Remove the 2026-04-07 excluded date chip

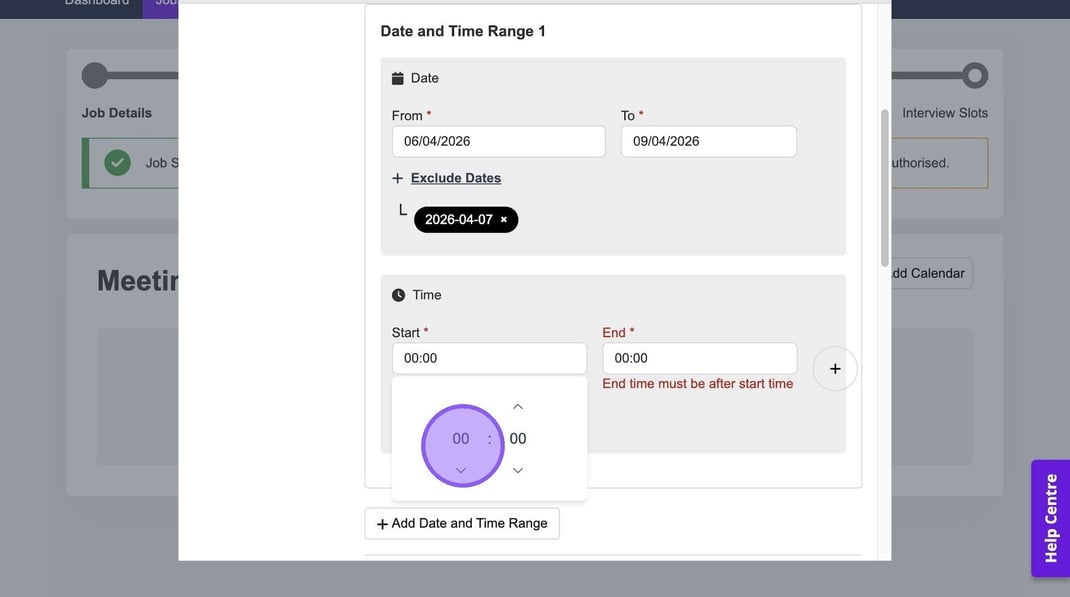(x=504, y=220)
